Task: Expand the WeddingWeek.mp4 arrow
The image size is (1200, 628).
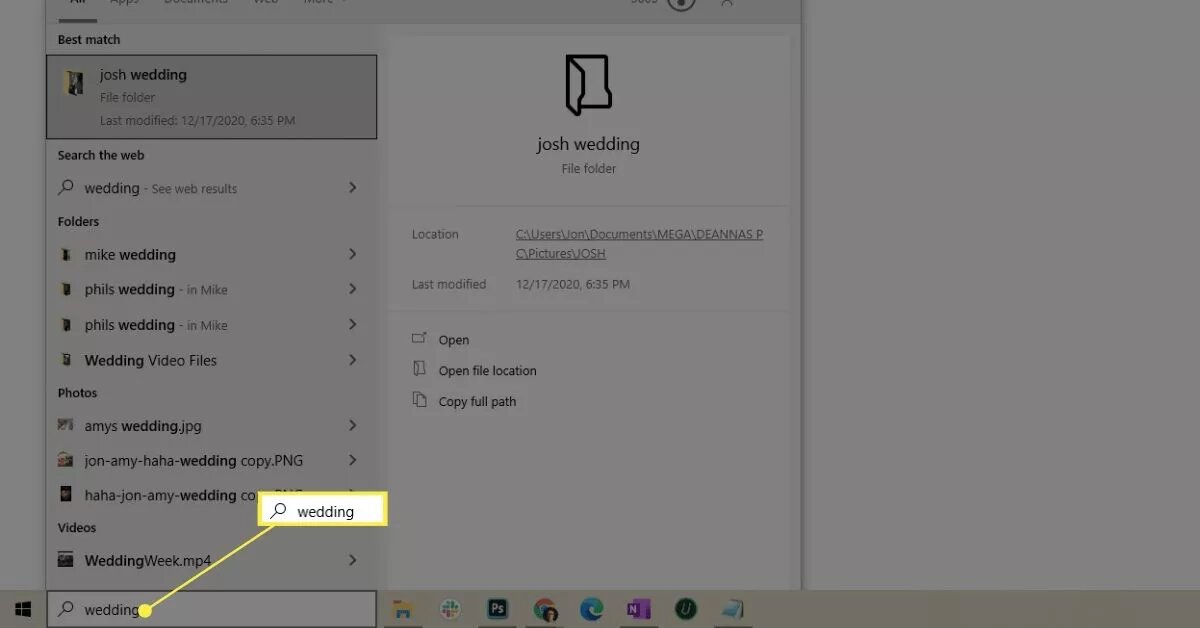Action: point(352,560)
